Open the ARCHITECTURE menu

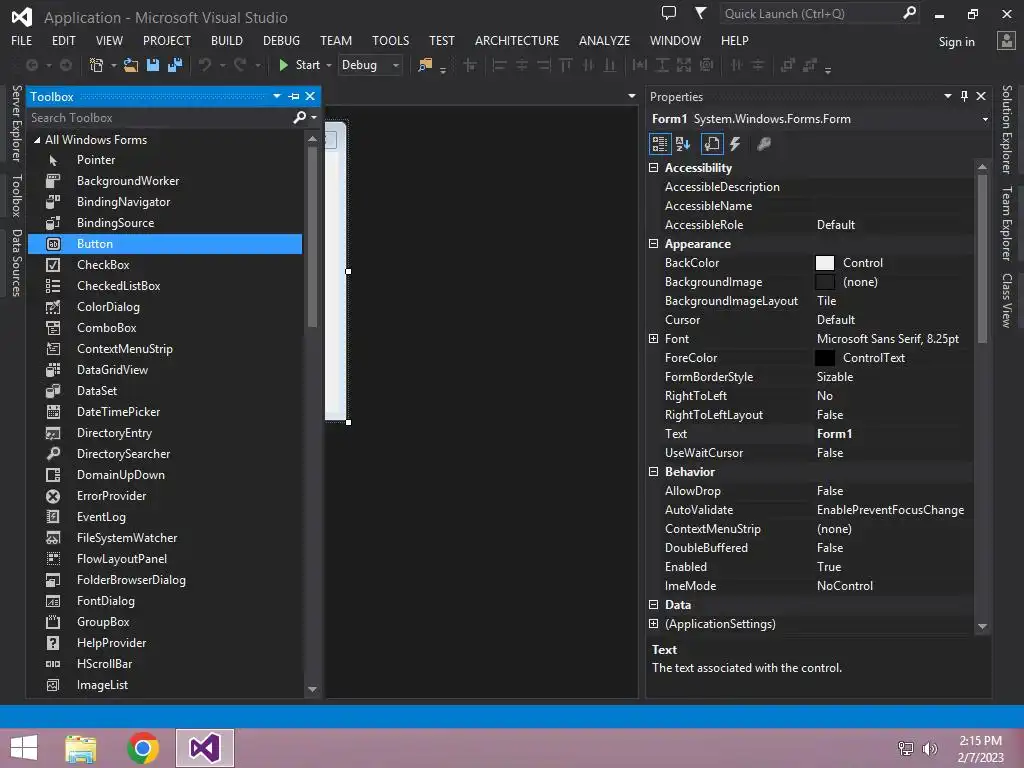pos(517,40)
